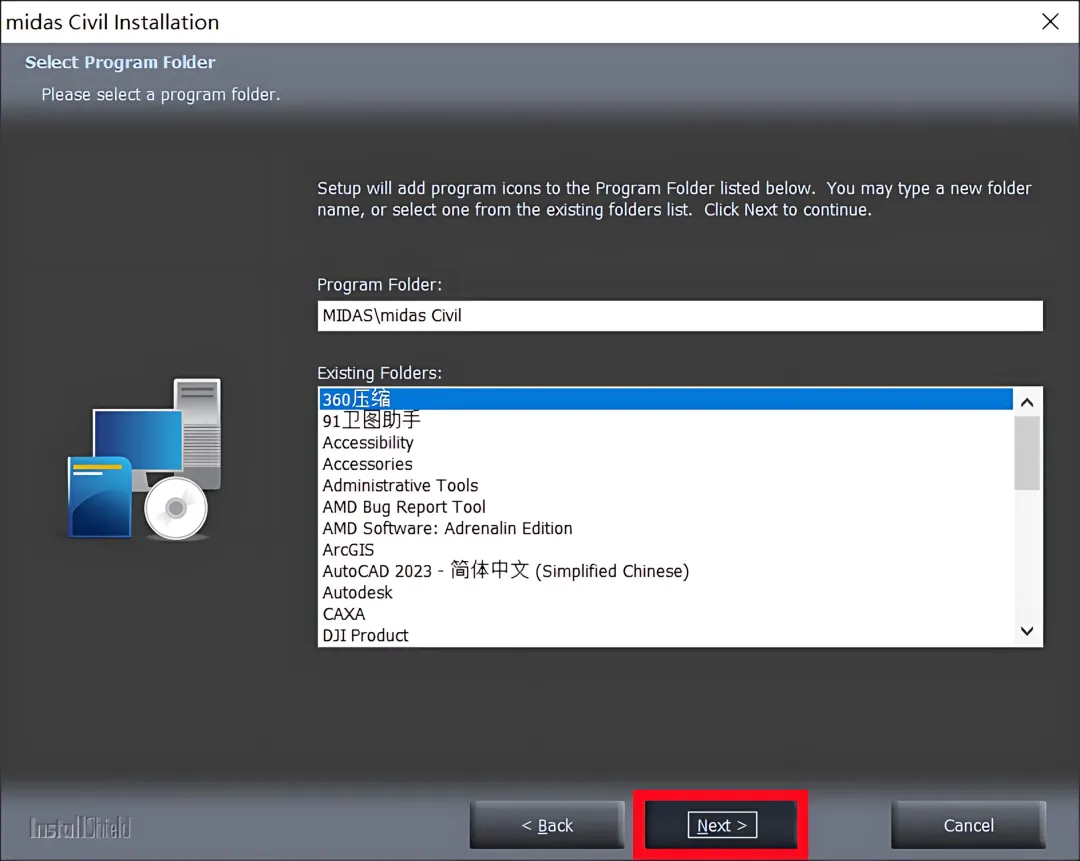Select the Accessories folder

click(x=665, y=464)
